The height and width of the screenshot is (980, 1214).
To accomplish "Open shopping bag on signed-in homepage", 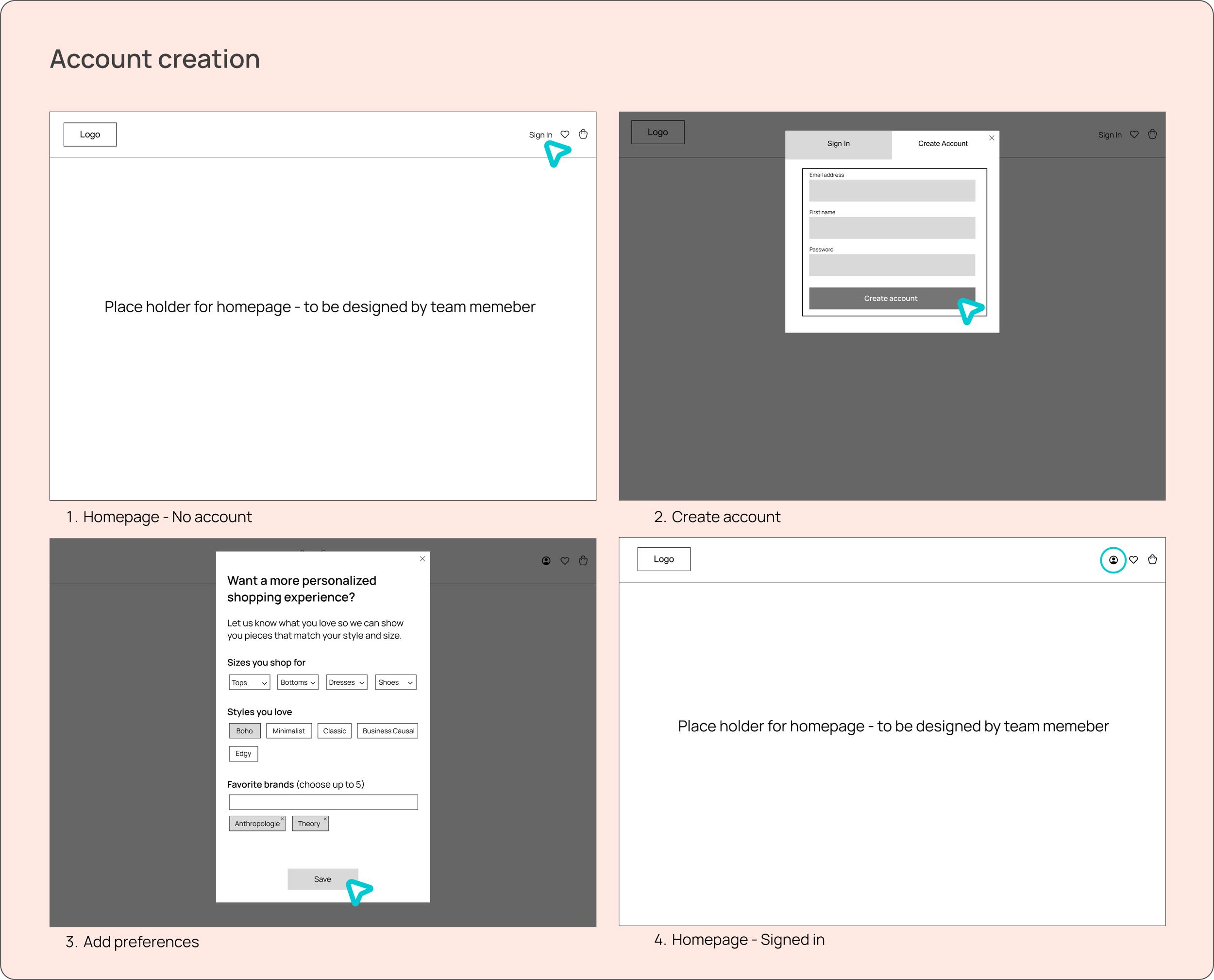I will (x=1152, y=560).
